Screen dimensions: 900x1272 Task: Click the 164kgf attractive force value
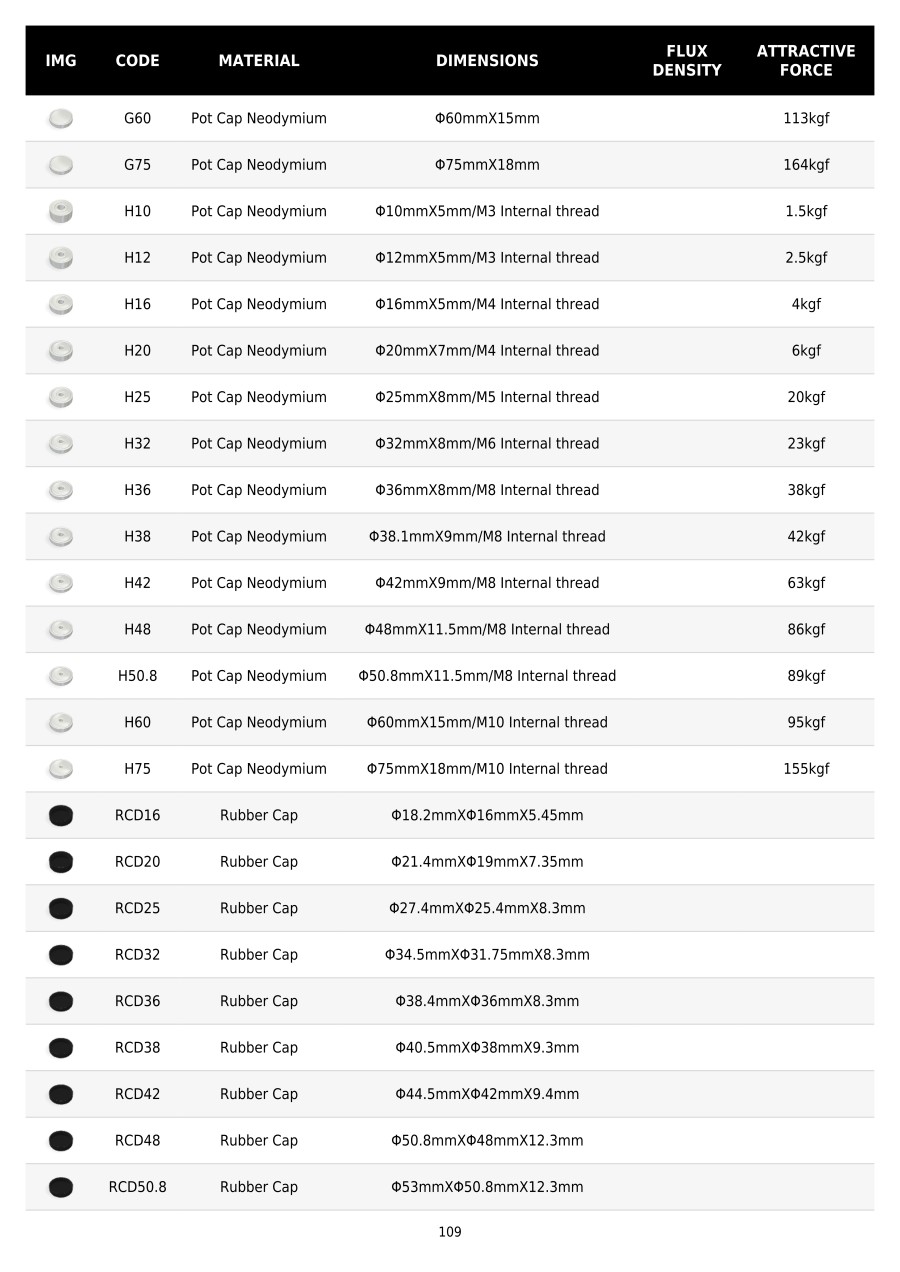806,166
